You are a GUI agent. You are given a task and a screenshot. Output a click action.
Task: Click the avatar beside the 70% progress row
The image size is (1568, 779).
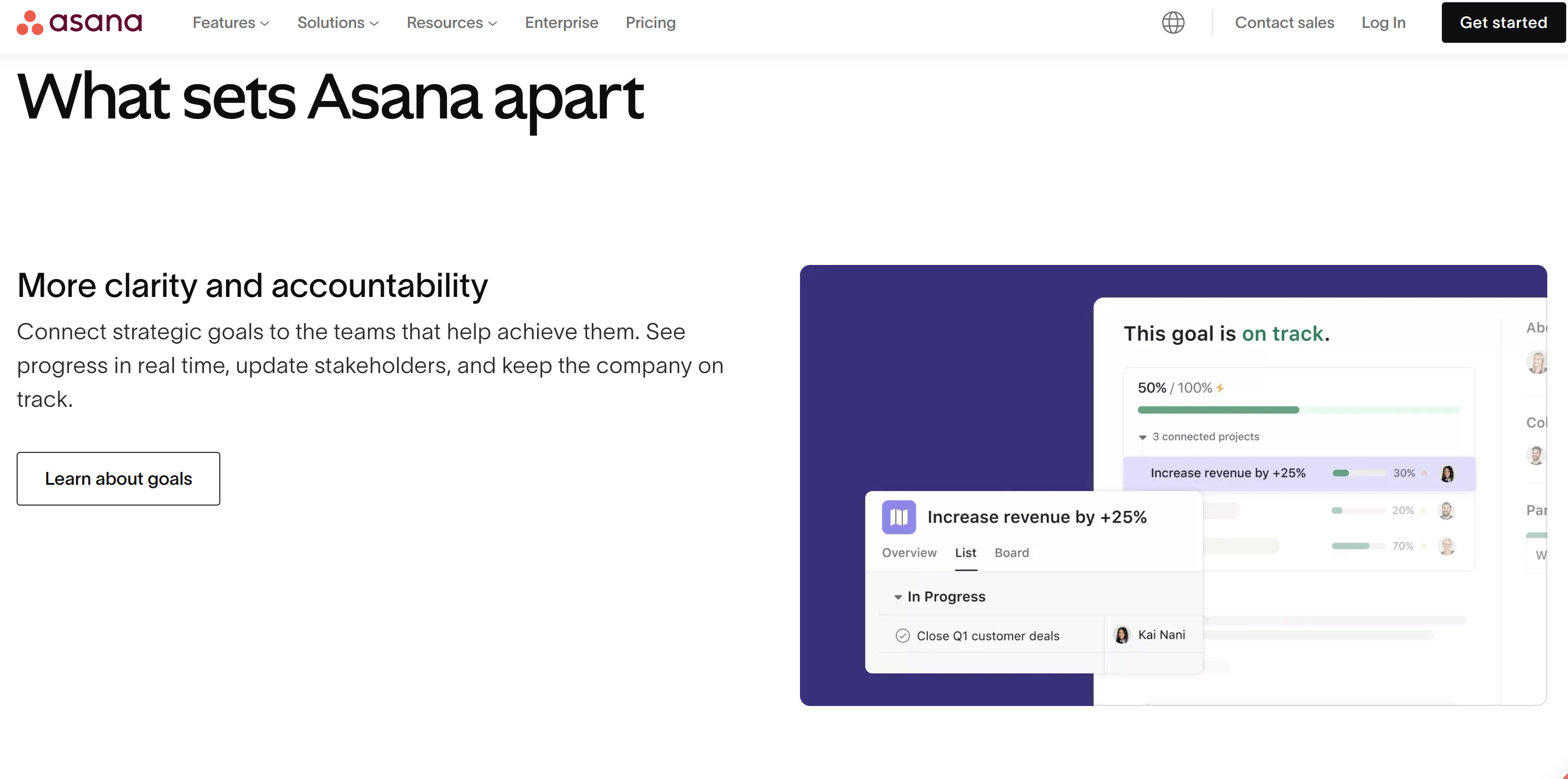click(x=1445, y=546)
